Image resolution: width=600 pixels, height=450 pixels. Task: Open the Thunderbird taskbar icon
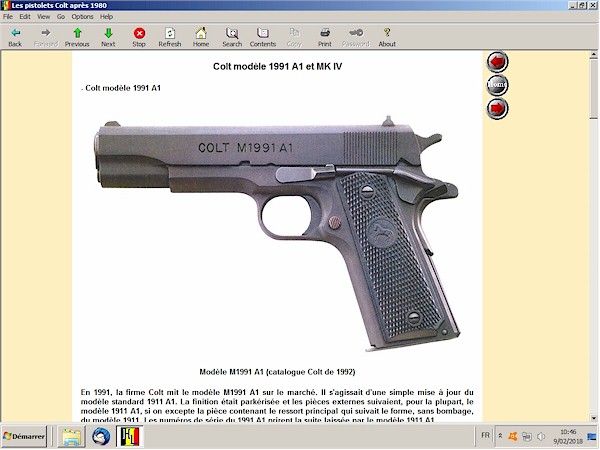coord(101,436)
